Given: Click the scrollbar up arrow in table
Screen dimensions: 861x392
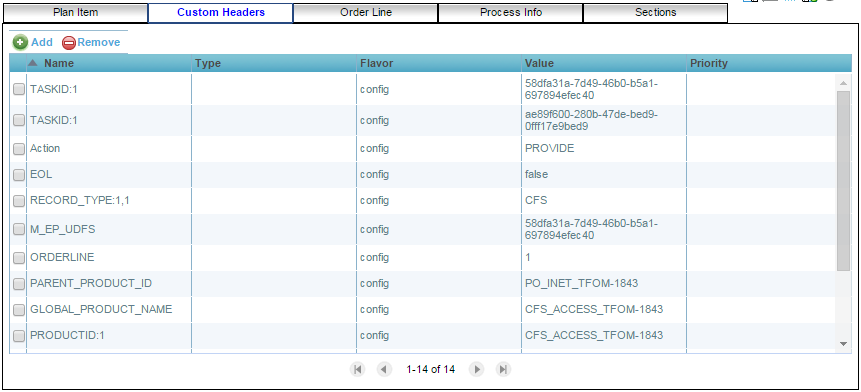Looking at the screenshot, I should coord(843,83).
